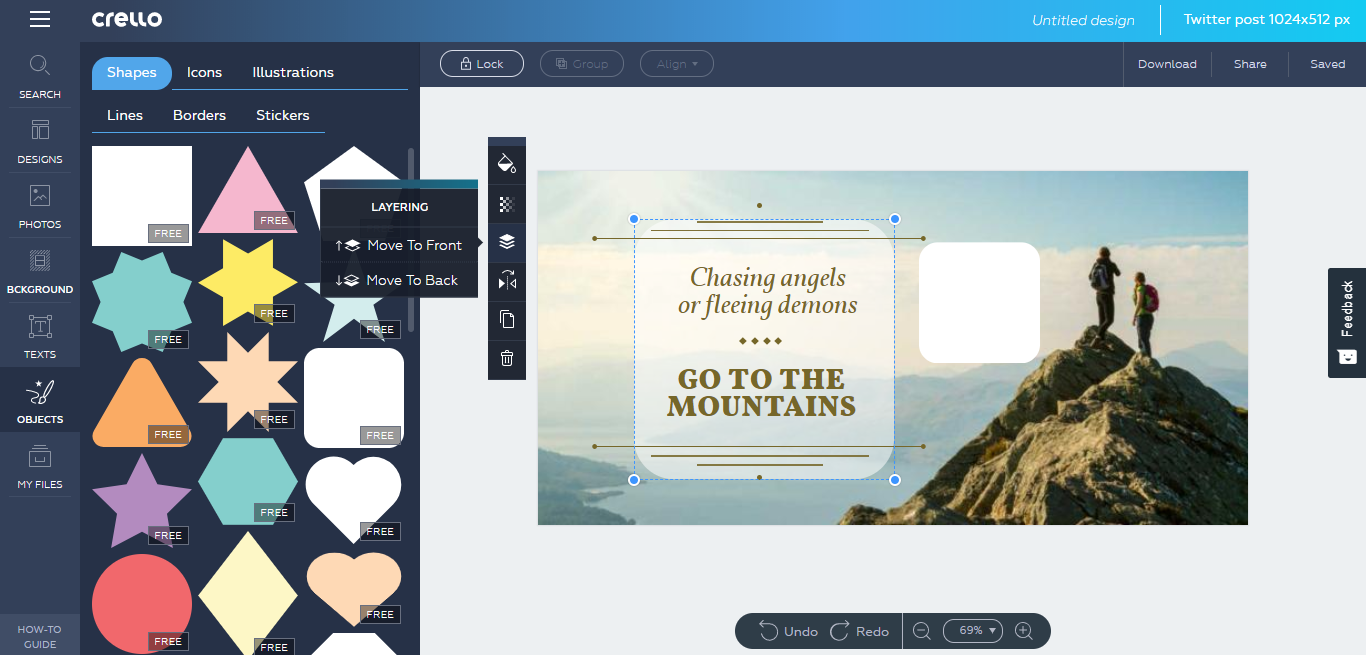Click the Crello logo

127,20
